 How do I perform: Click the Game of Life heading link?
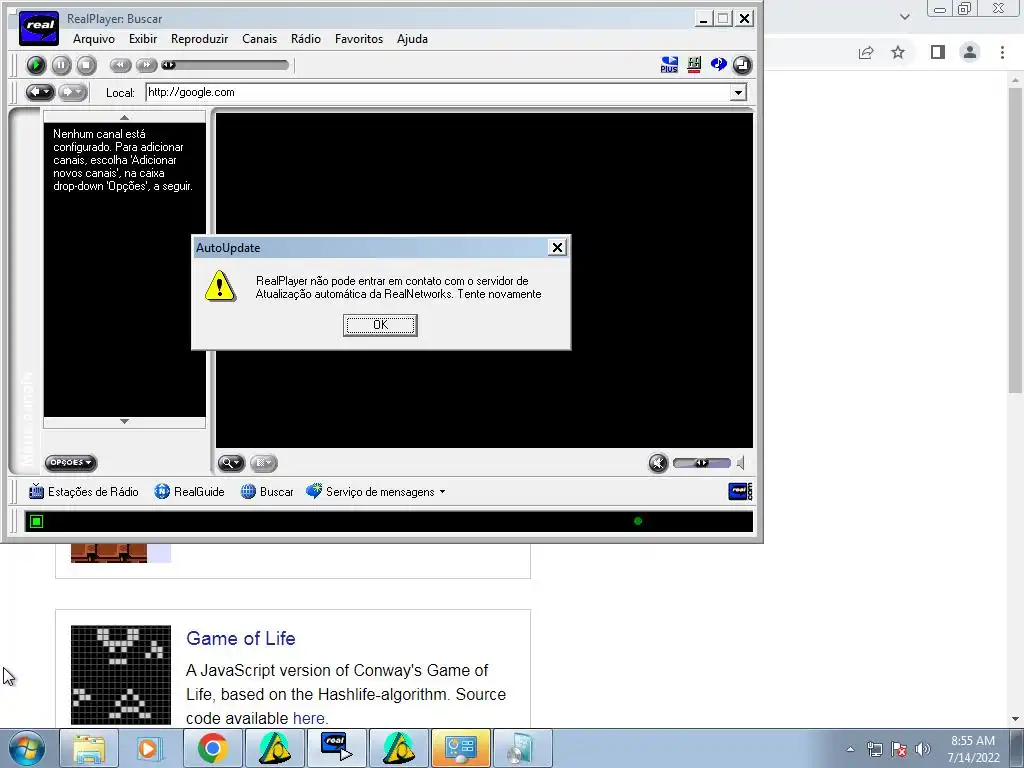point(240,638)
